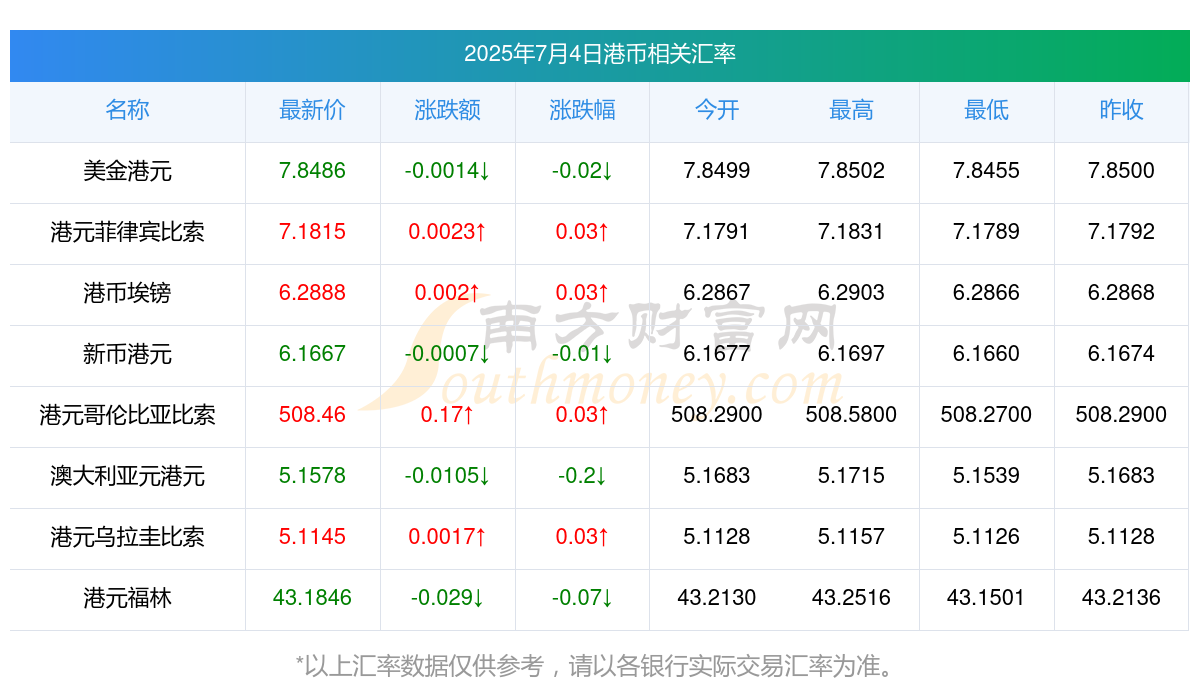Image resolution: width=1200 pixels, height=698 pixels.
Task: Click previous close 7.1792
Action: tap(1121, 232)
